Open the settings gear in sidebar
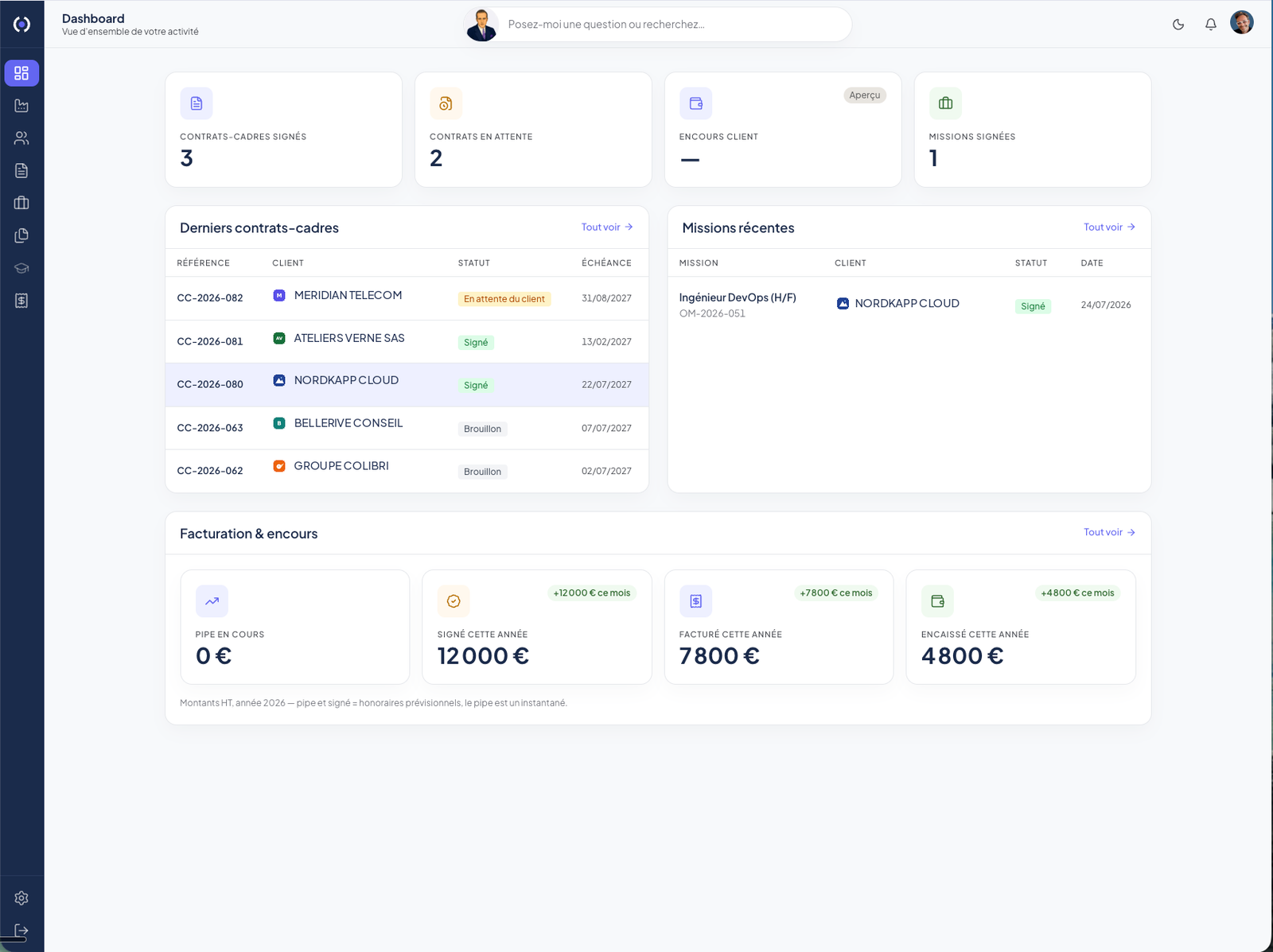Viewport: 1273px width, 952px height. click(x=21, y=898)
